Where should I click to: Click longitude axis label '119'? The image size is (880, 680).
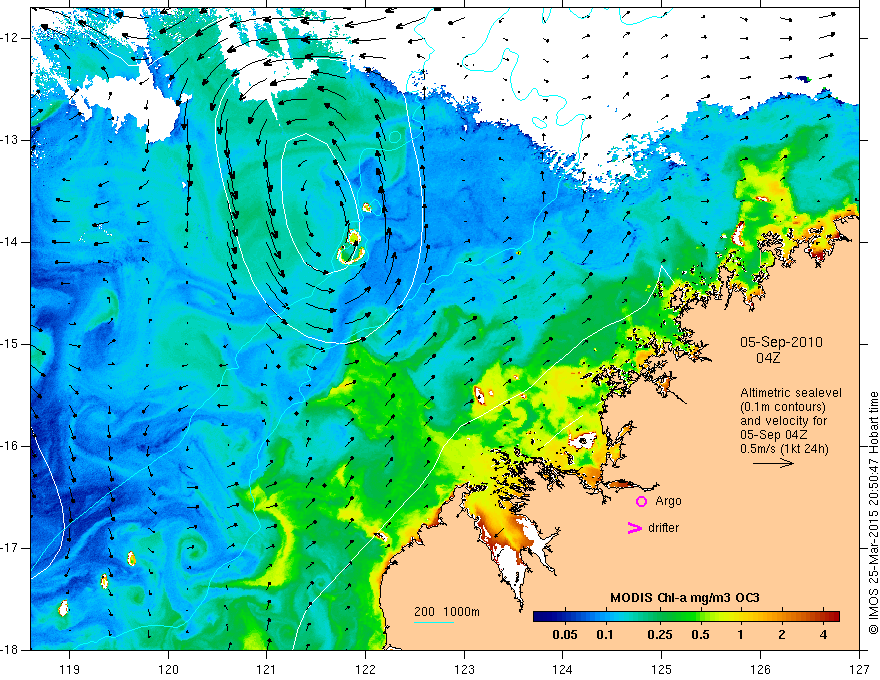click(70, 669)
